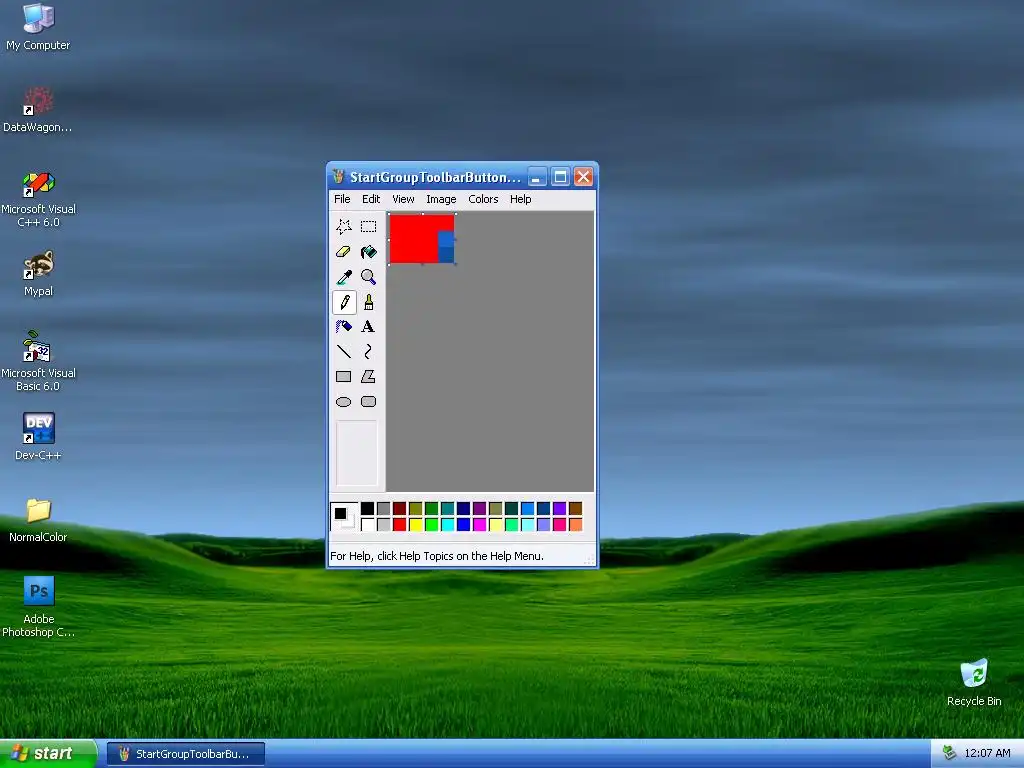Select the Microsoft Visual C++ 6.0 icon
The image size is (1024, 768).
point(38,199)
